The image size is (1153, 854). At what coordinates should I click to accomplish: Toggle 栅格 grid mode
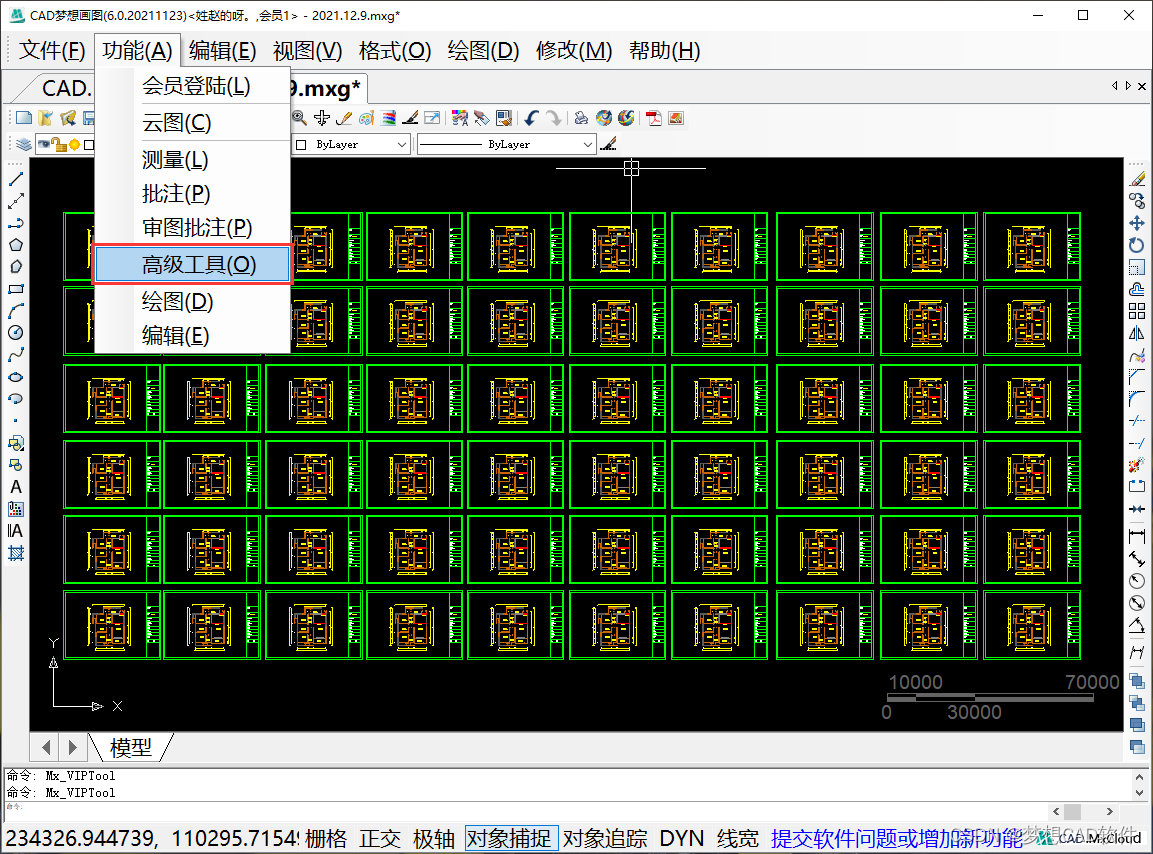click(x=326, y=839)
